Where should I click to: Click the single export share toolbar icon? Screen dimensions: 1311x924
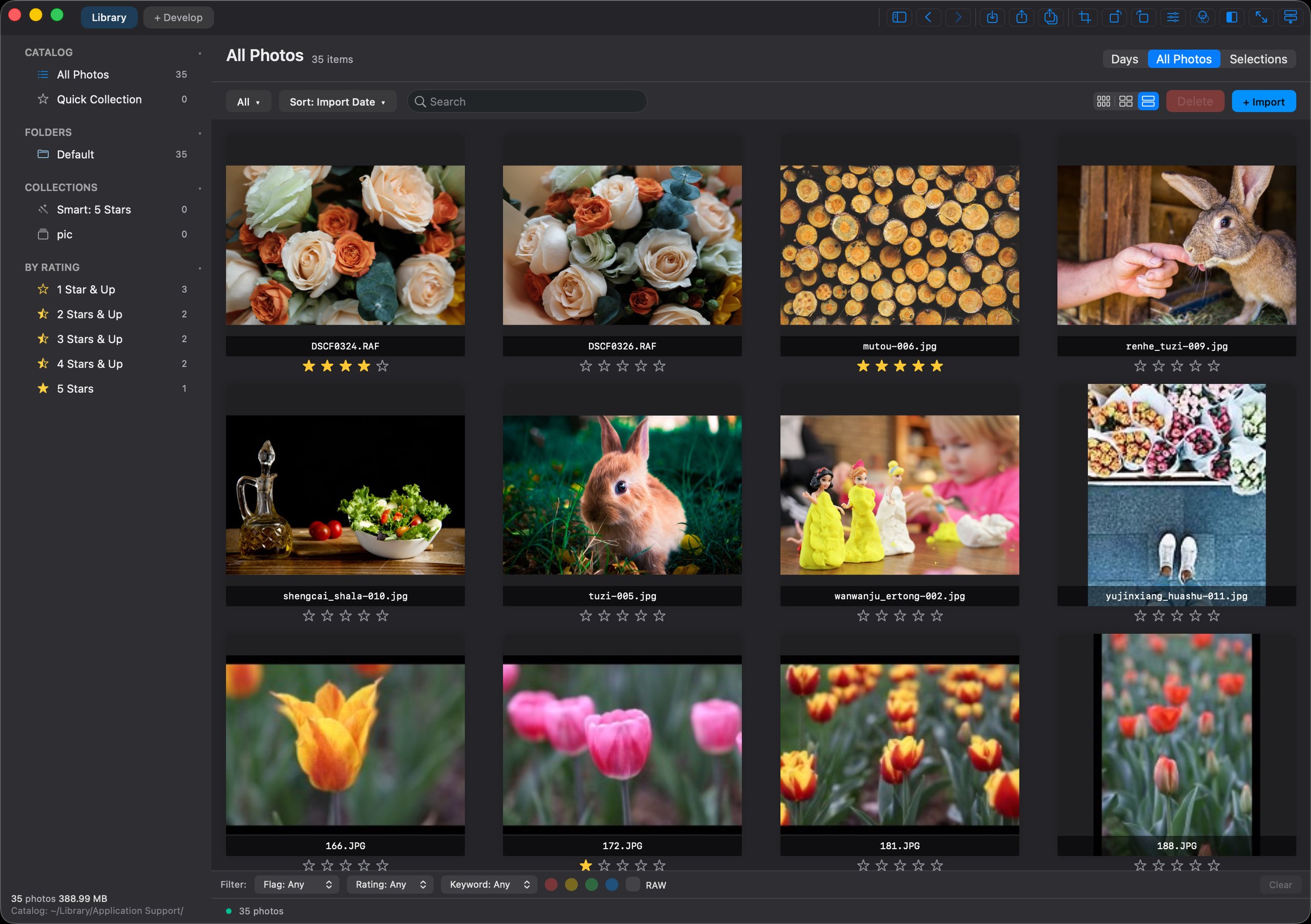pyautogui.click(x=1022, y=17)
